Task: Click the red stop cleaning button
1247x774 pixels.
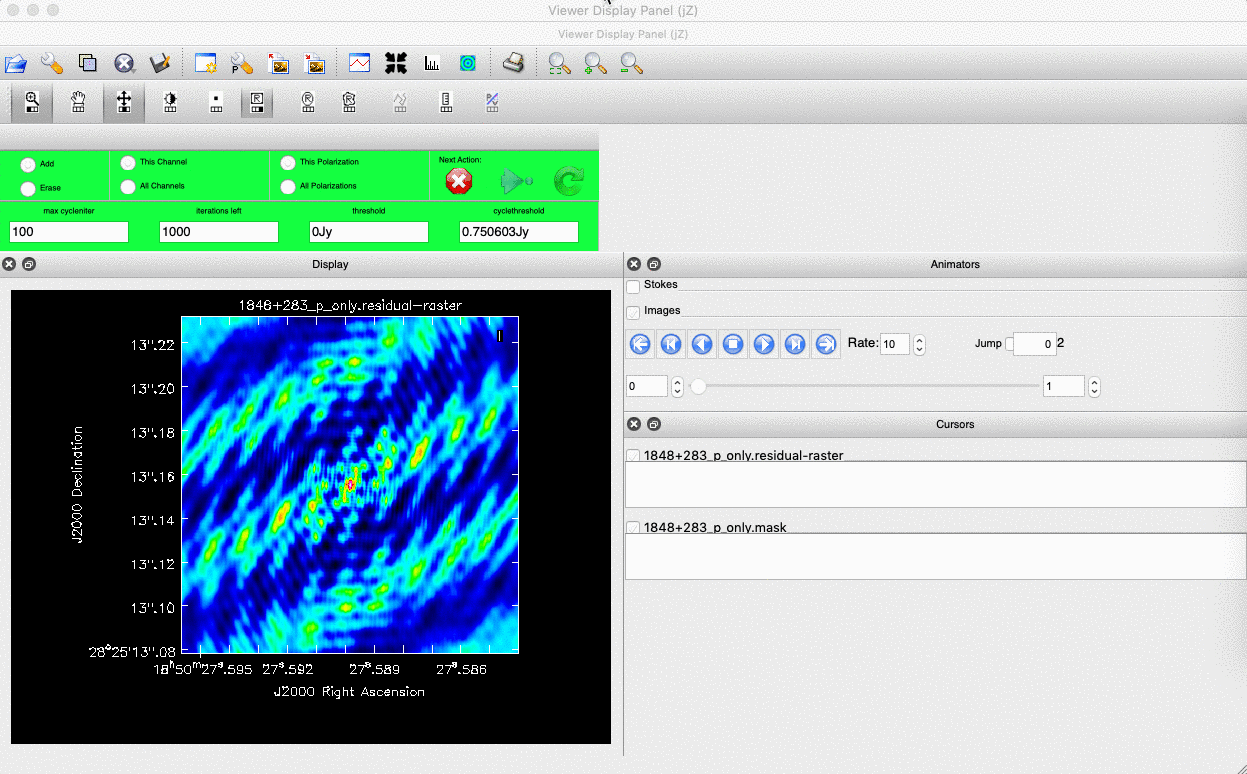Action: click(x=459, y=181)
